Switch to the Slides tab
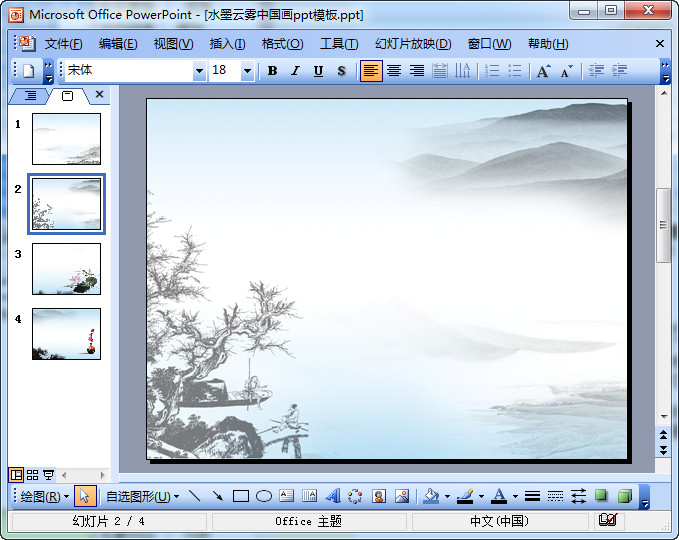 pos(68,96)
